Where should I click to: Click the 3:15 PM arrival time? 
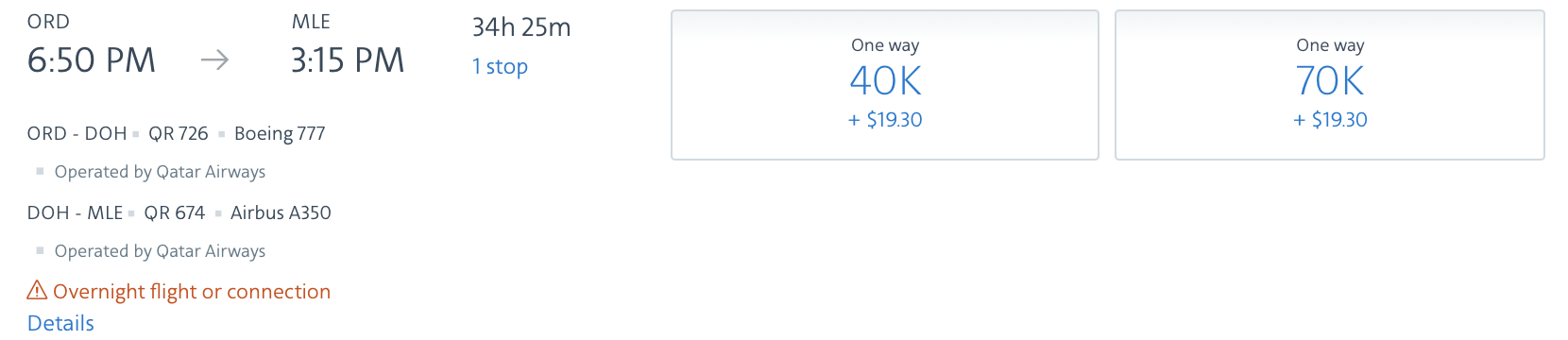point(348,60)
